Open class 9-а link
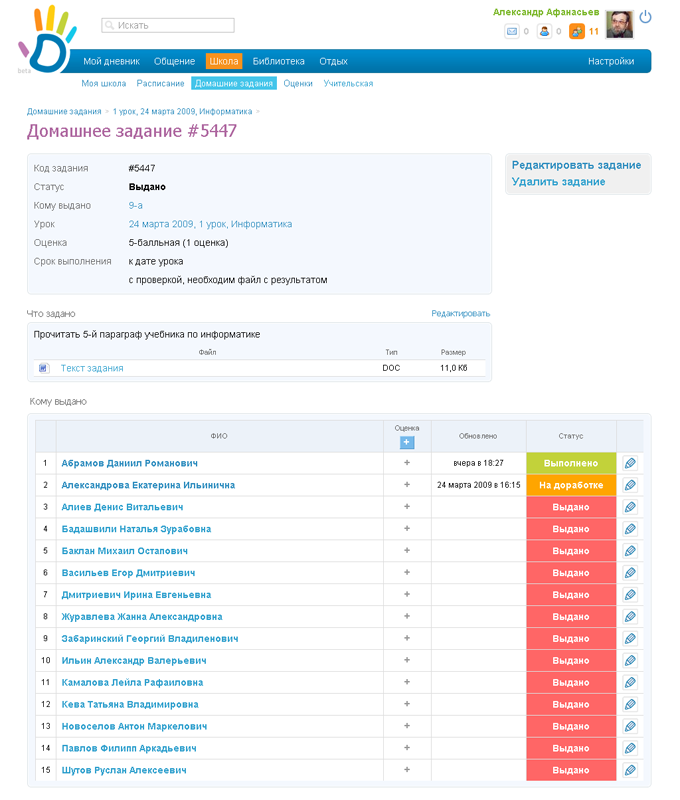680x800 pixels. click(x=135, y=205)
